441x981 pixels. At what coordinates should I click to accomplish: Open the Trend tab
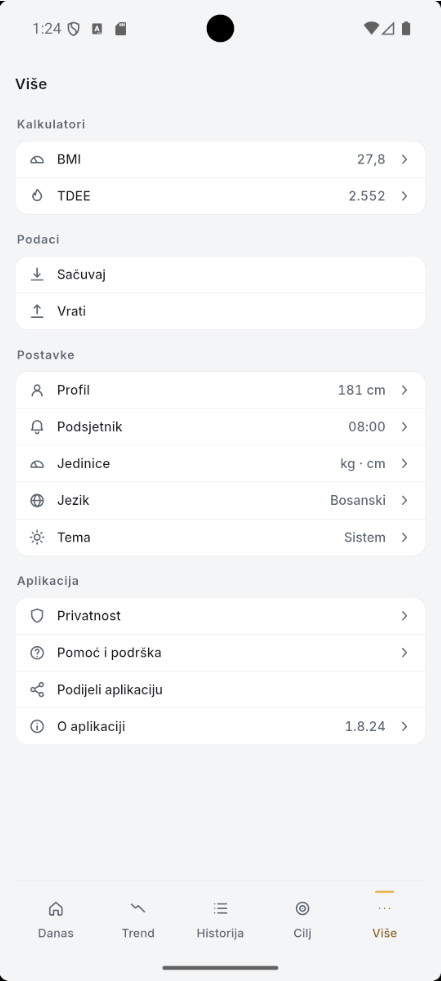point(138,919)
